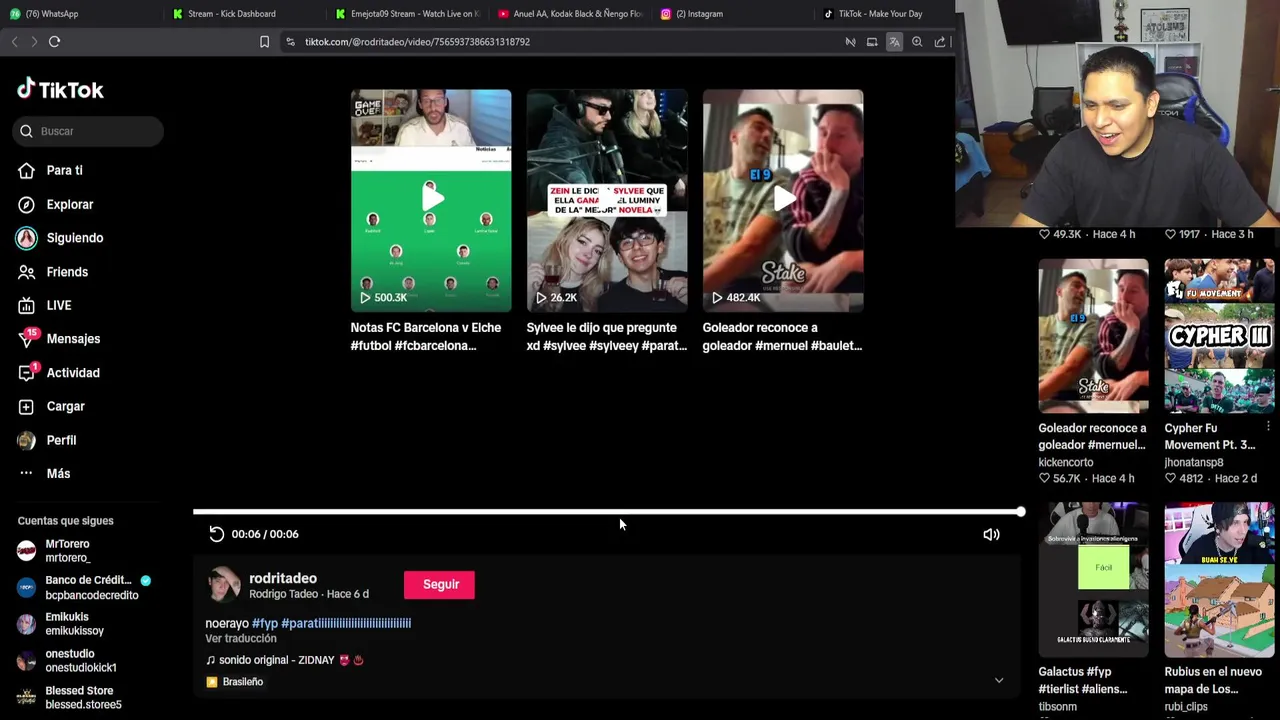Open rodritadeo's profile avatar

224,585
